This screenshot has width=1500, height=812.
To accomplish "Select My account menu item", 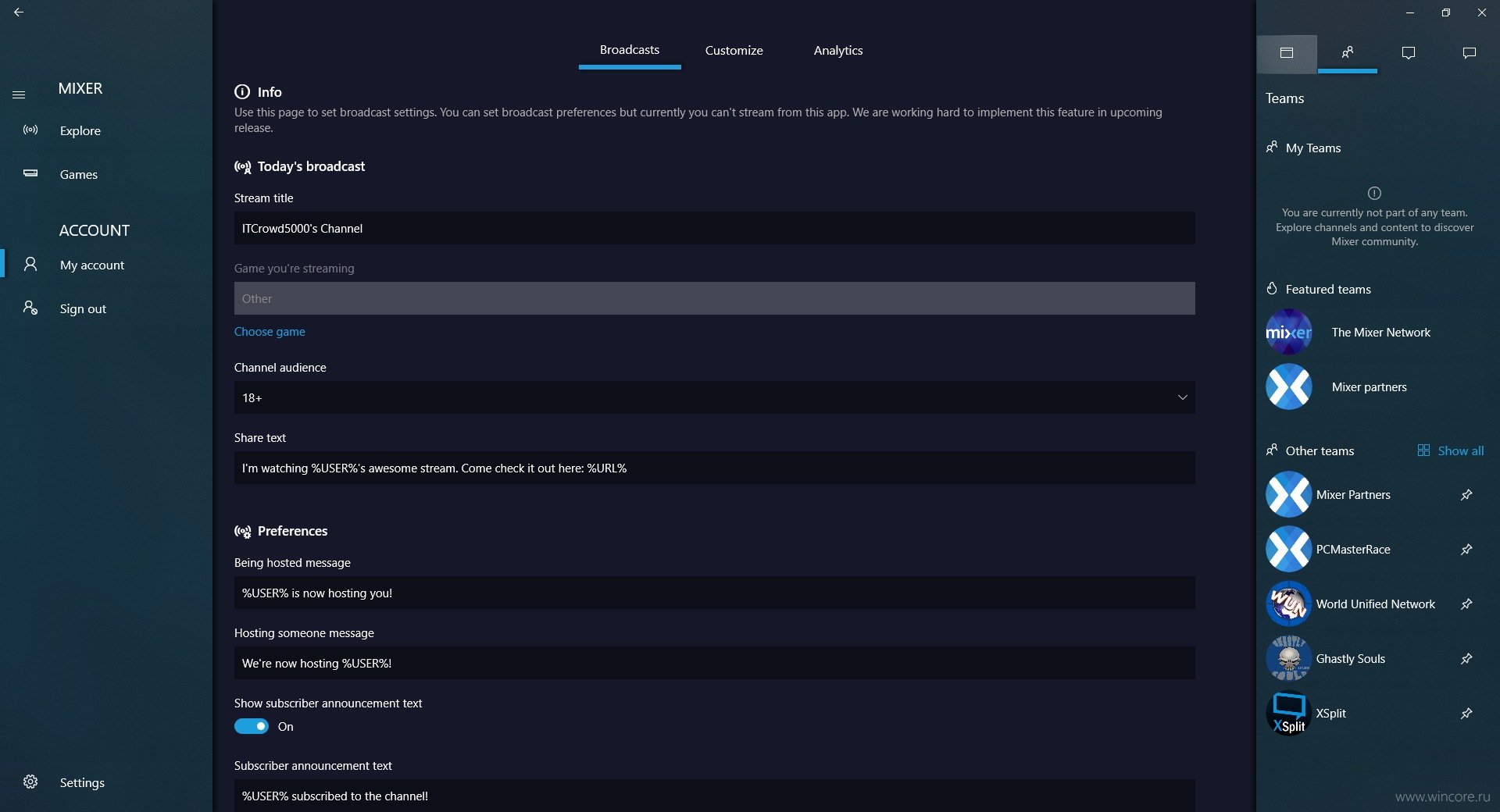I will coord(92,265).
